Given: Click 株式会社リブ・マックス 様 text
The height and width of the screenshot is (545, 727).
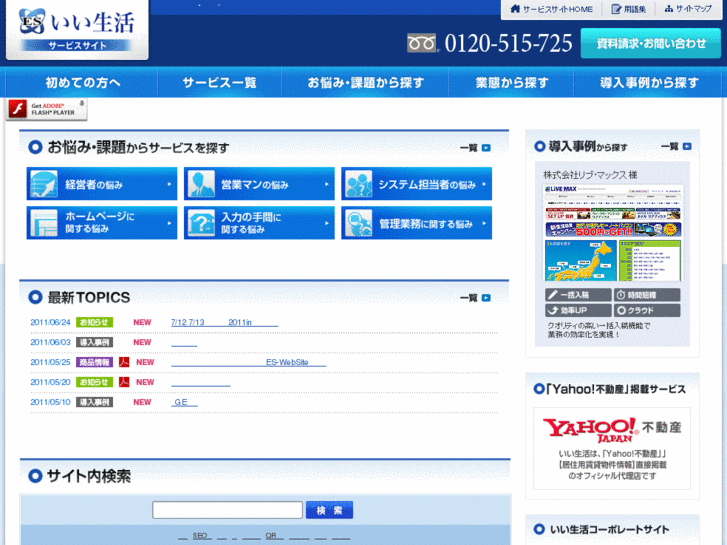Looking at the screenshot, I should (x=590, y=175).
